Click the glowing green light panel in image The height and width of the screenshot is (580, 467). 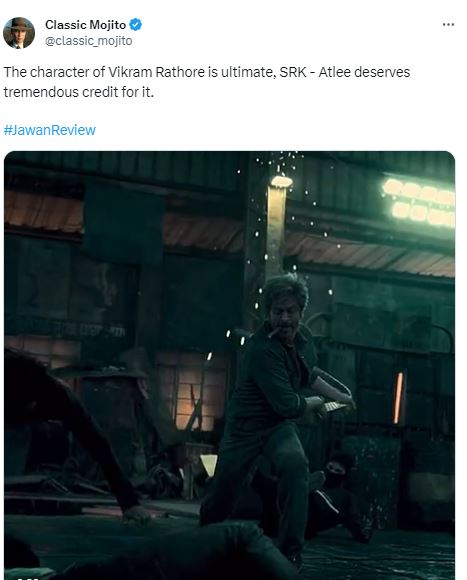419,202
